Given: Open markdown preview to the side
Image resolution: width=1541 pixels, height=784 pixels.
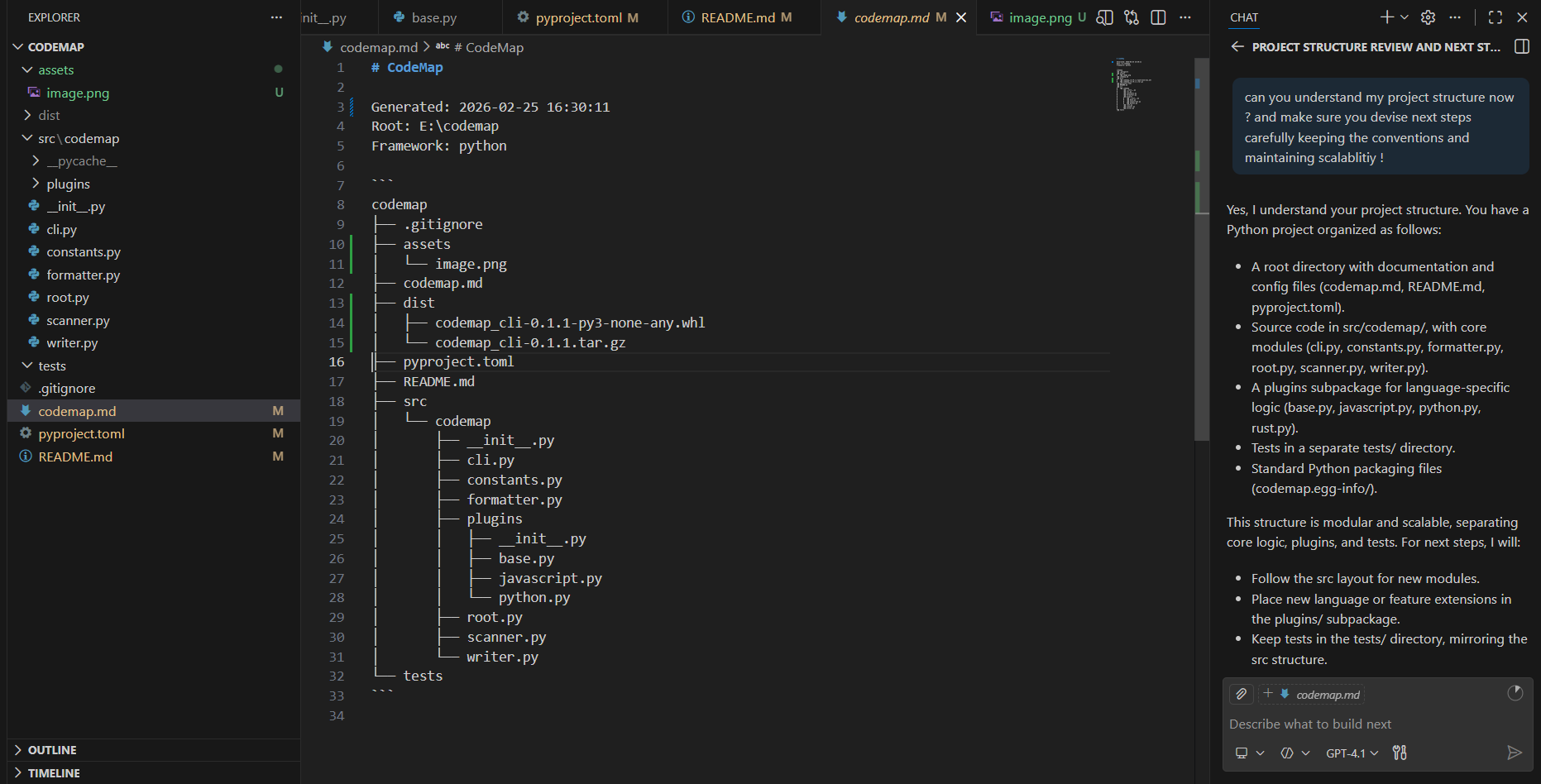Looking at the screenshot, I should pos(1104,17).
